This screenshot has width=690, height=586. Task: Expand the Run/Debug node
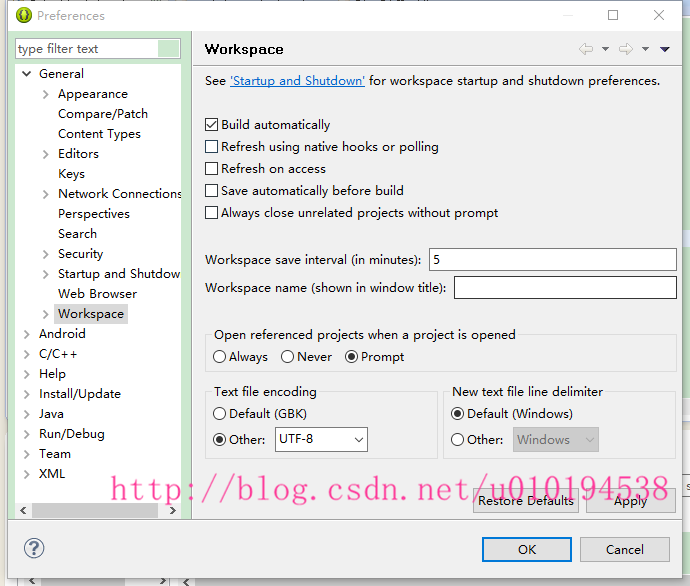(x=27, y=434)
